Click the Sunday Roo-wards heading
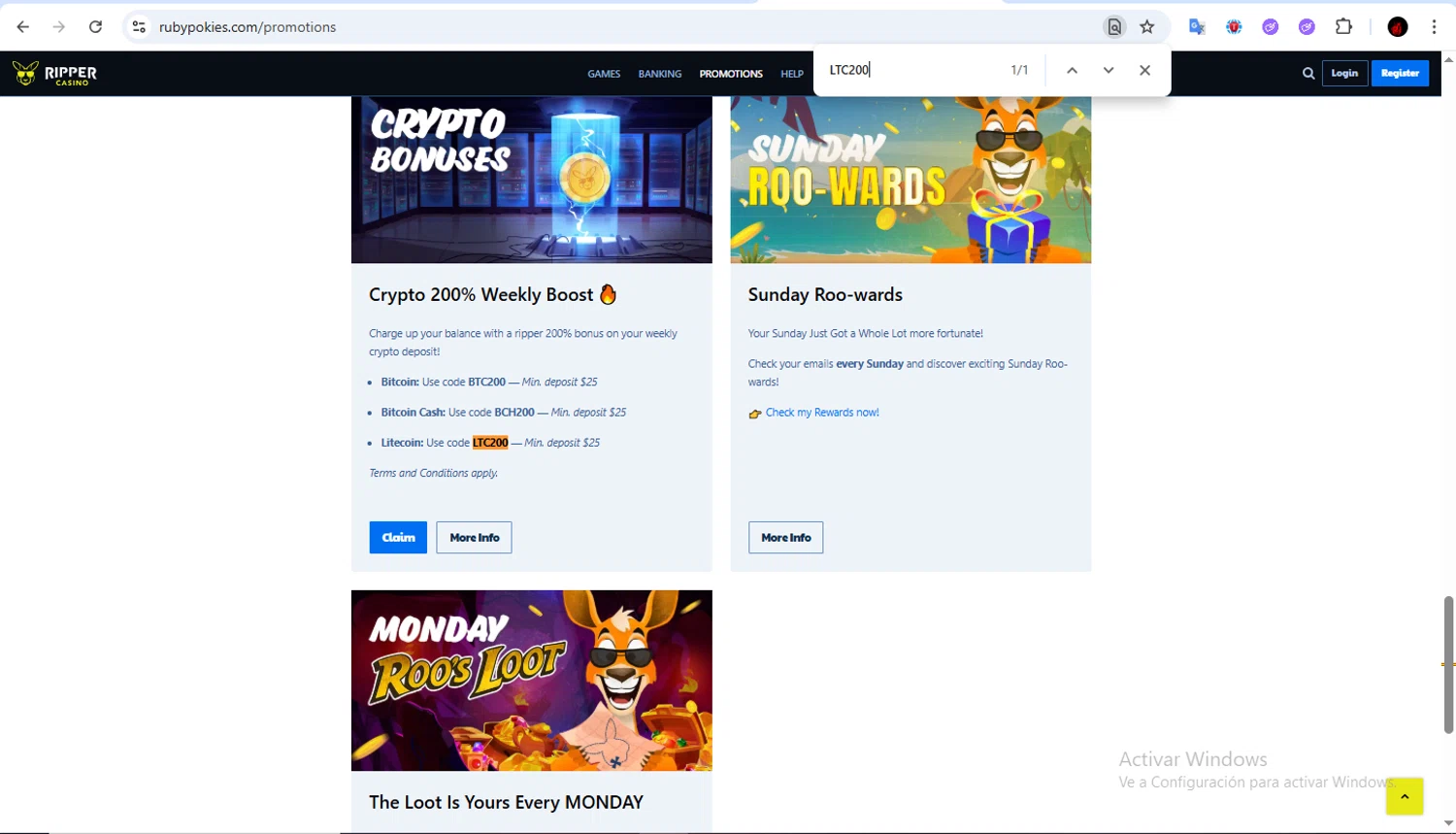This screenshot has height=834, width=1456. pyautogui.click(x=825, y=294)
